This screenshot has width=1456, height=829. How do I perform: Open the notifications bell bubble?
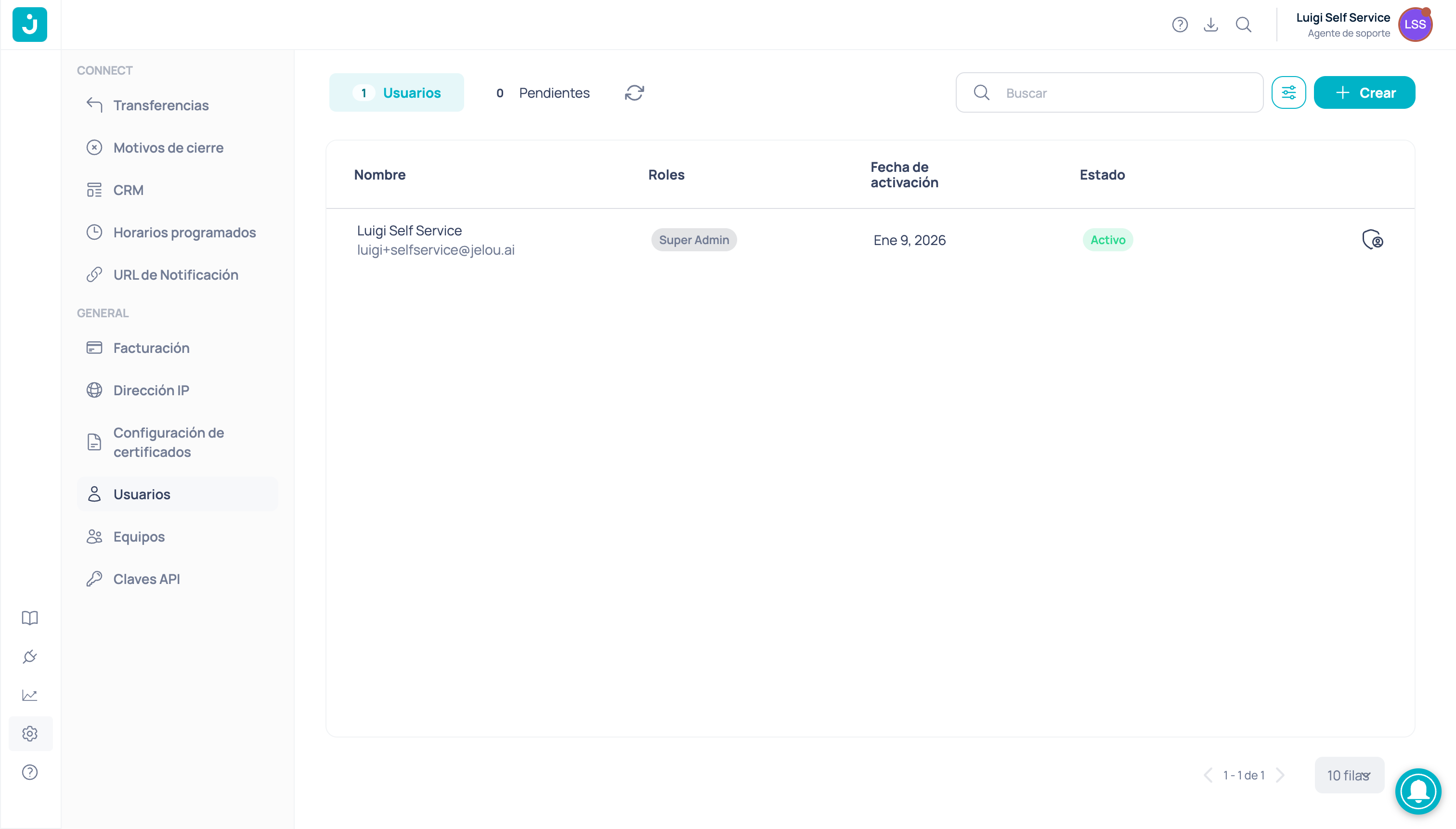[x=1418, y=791]
